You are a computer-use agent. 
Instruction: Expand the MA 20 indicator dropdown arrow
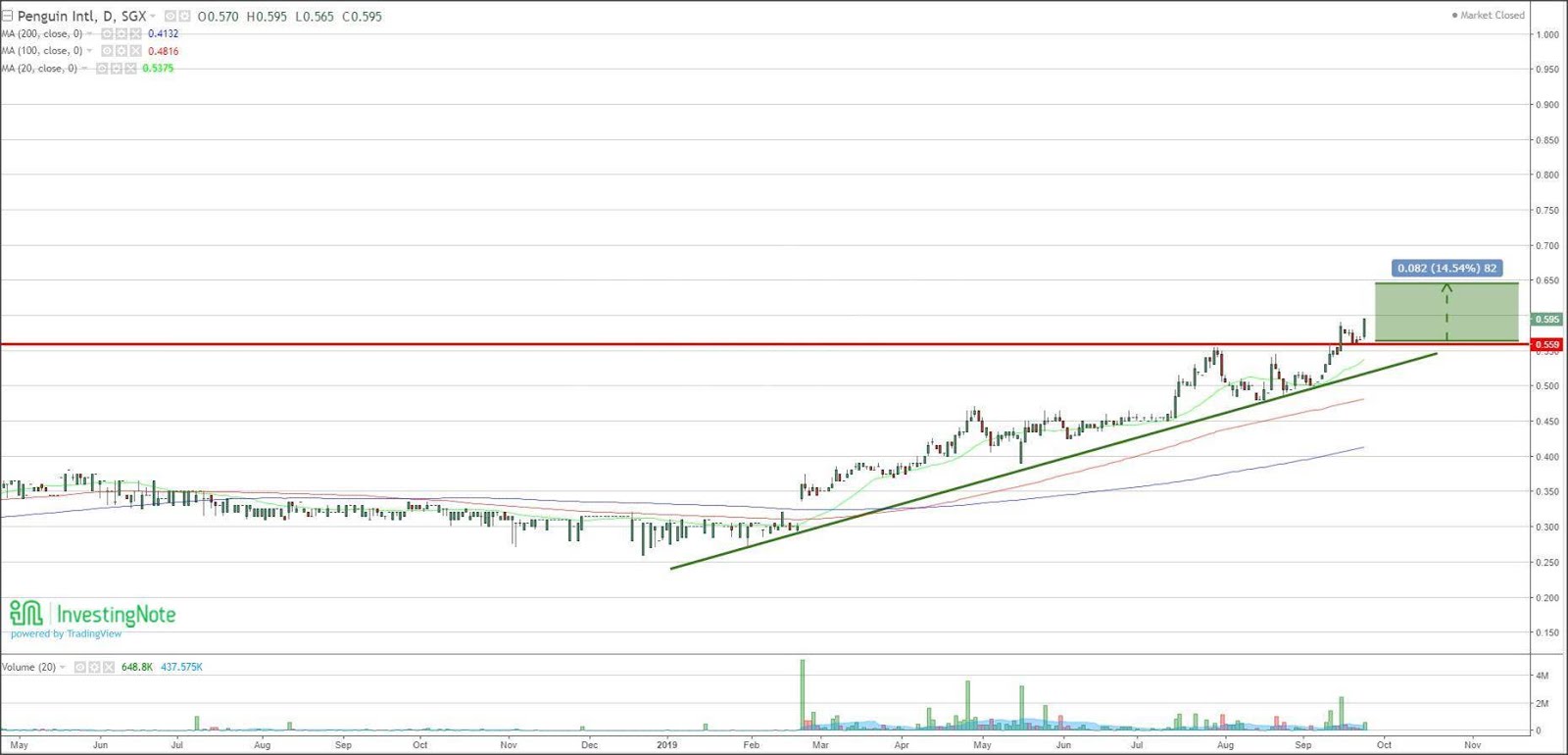point(84,68)
